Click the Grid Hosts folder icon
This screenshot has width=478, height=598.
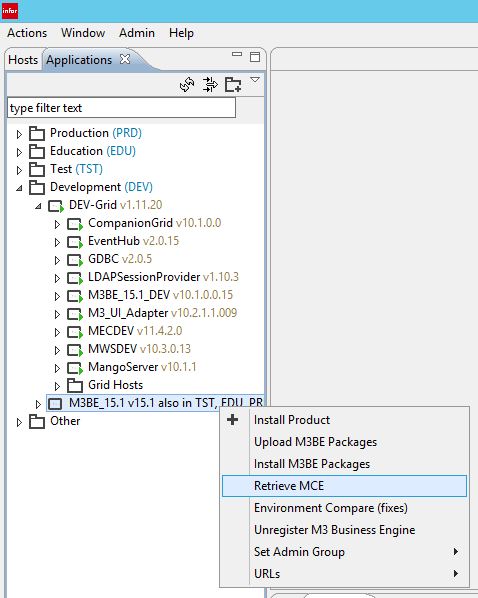[x=75, y=385]
